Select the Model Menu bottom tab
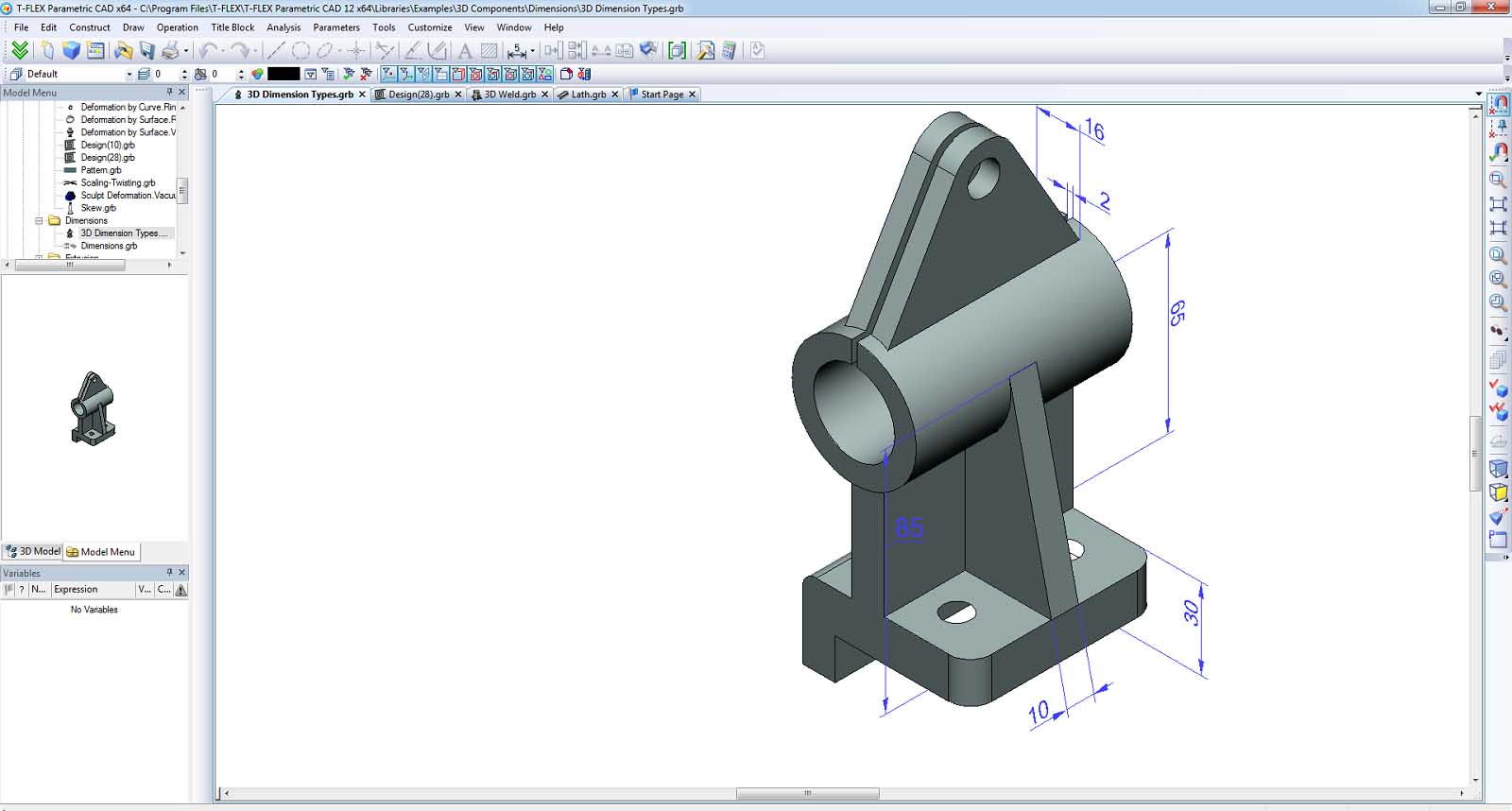1512x811 pixels. [100, 552]
